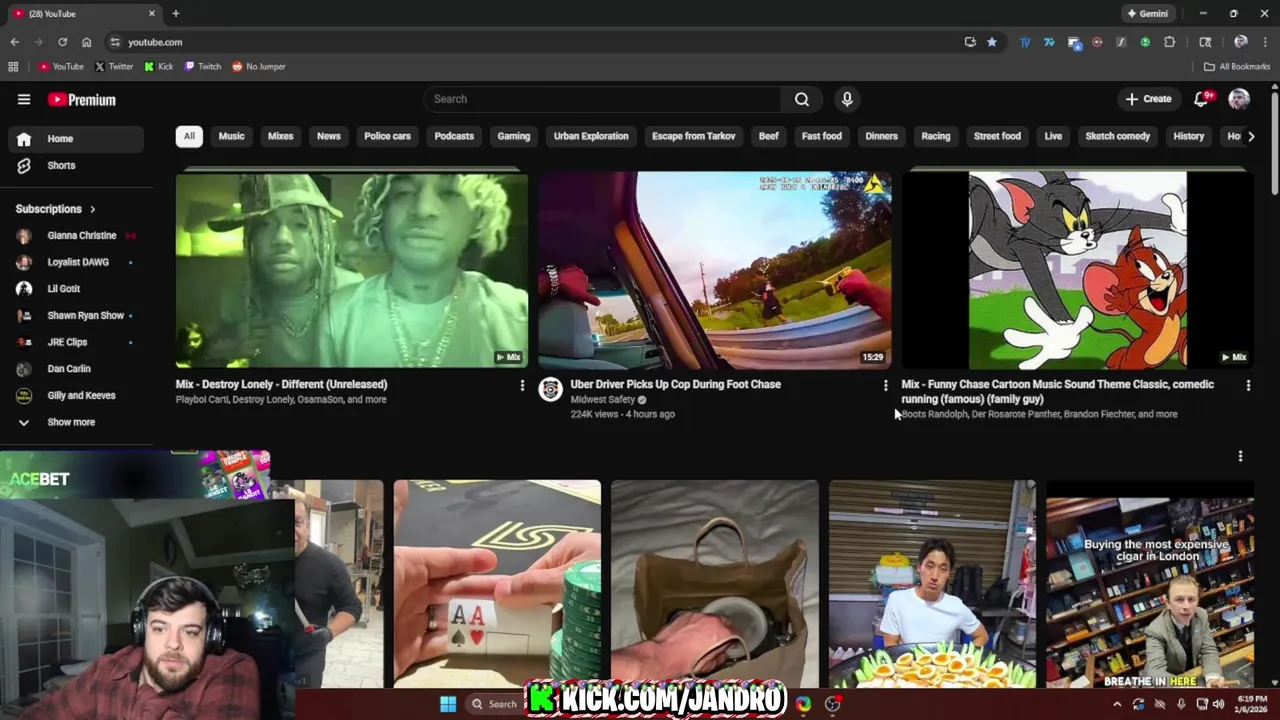Open the notifications bell

(1202, 99)
